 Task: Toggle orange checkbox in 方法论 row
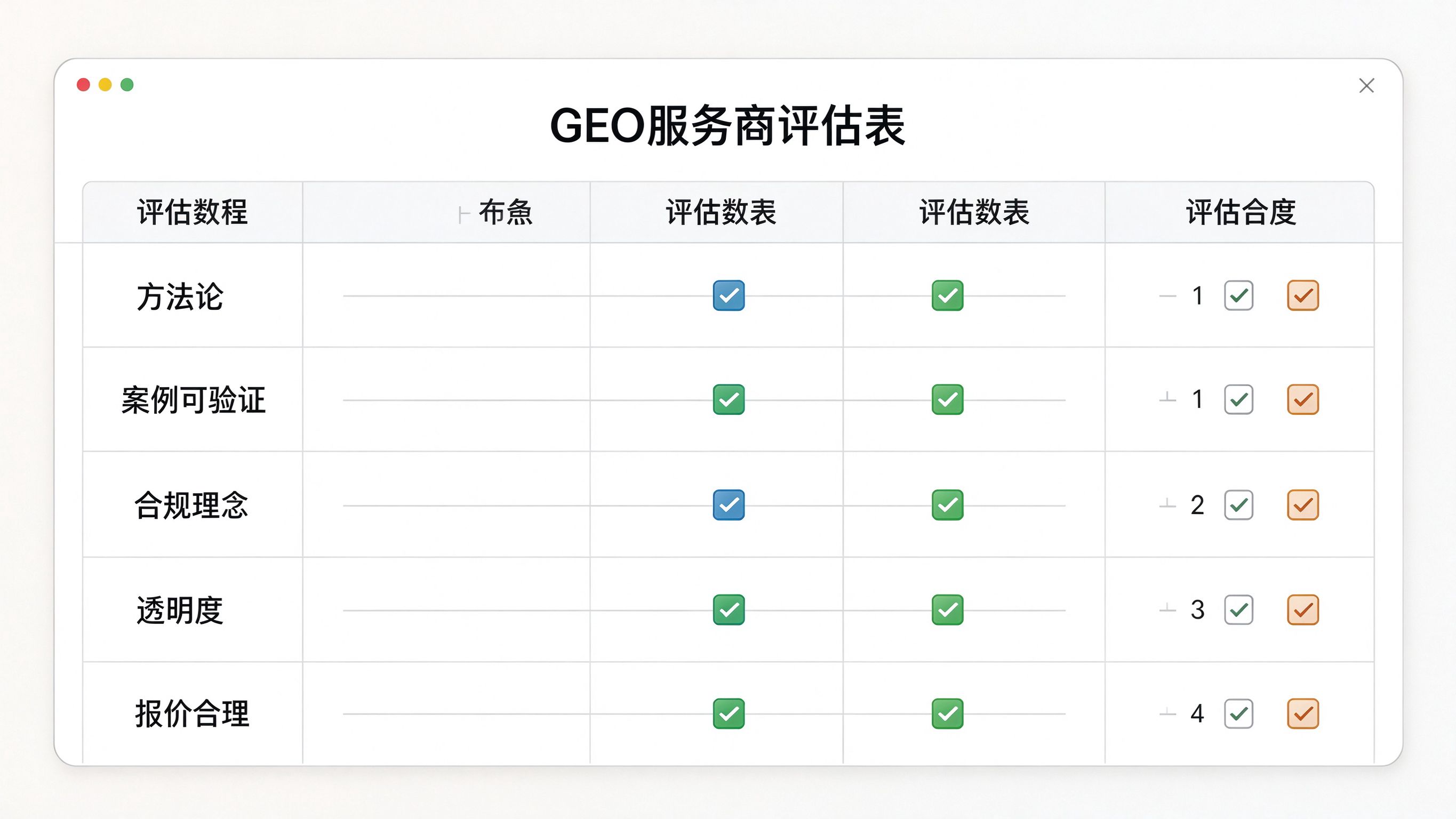[1303, 295]
